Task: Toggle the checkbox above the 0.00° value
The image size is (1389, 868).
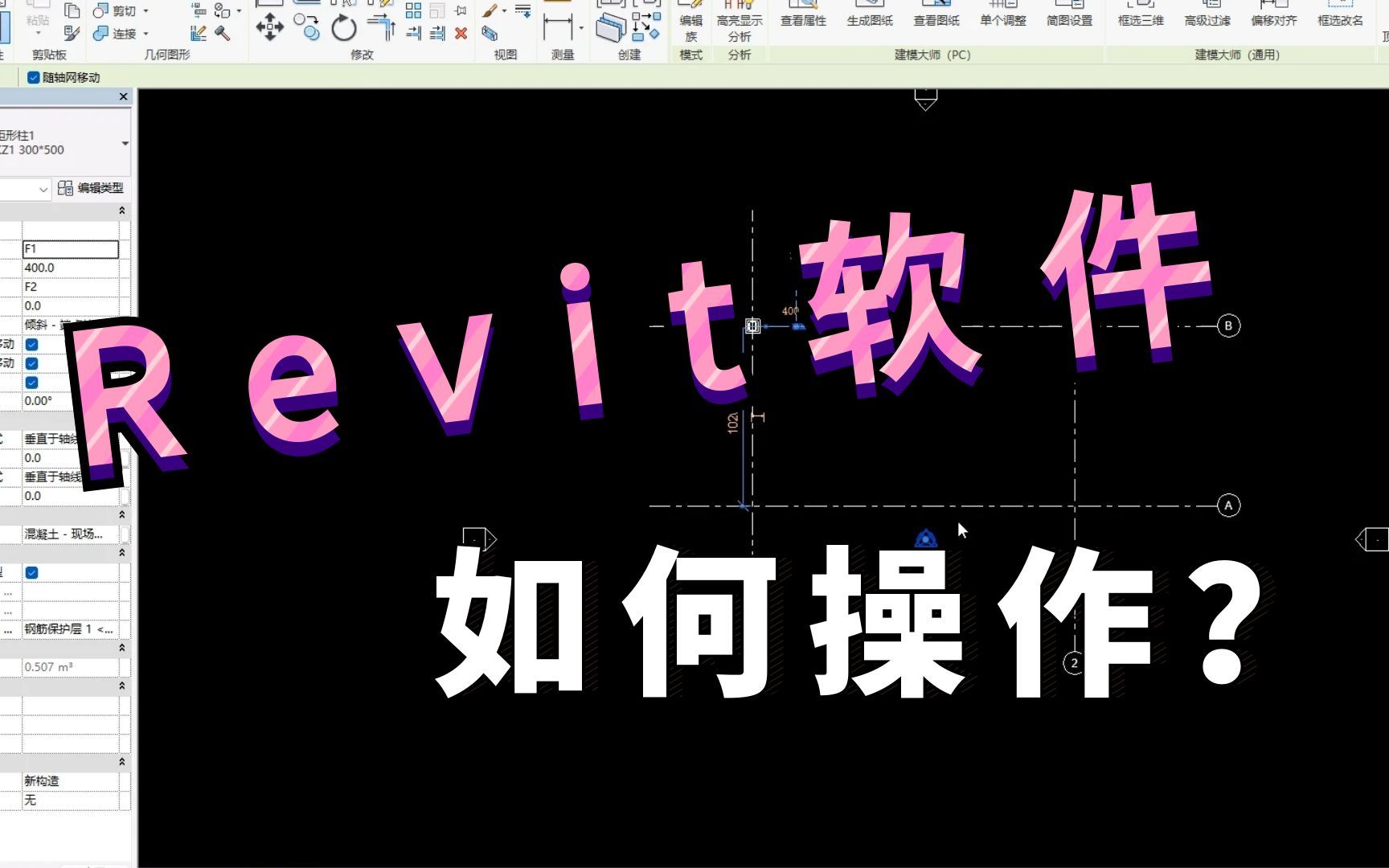Action: point(32,383)
